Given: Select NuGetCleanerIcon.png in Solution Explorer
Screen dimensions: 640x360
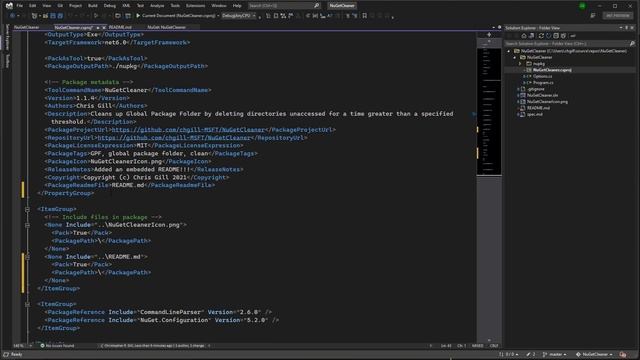Looking at the screenshot, I should [x=547, y=102].
